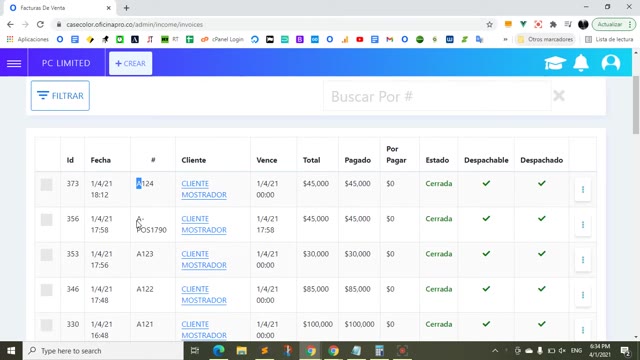Expand actions menu for invoice A123
The height and width of the screenshot is (360, 640).
[x=582, y=260]
